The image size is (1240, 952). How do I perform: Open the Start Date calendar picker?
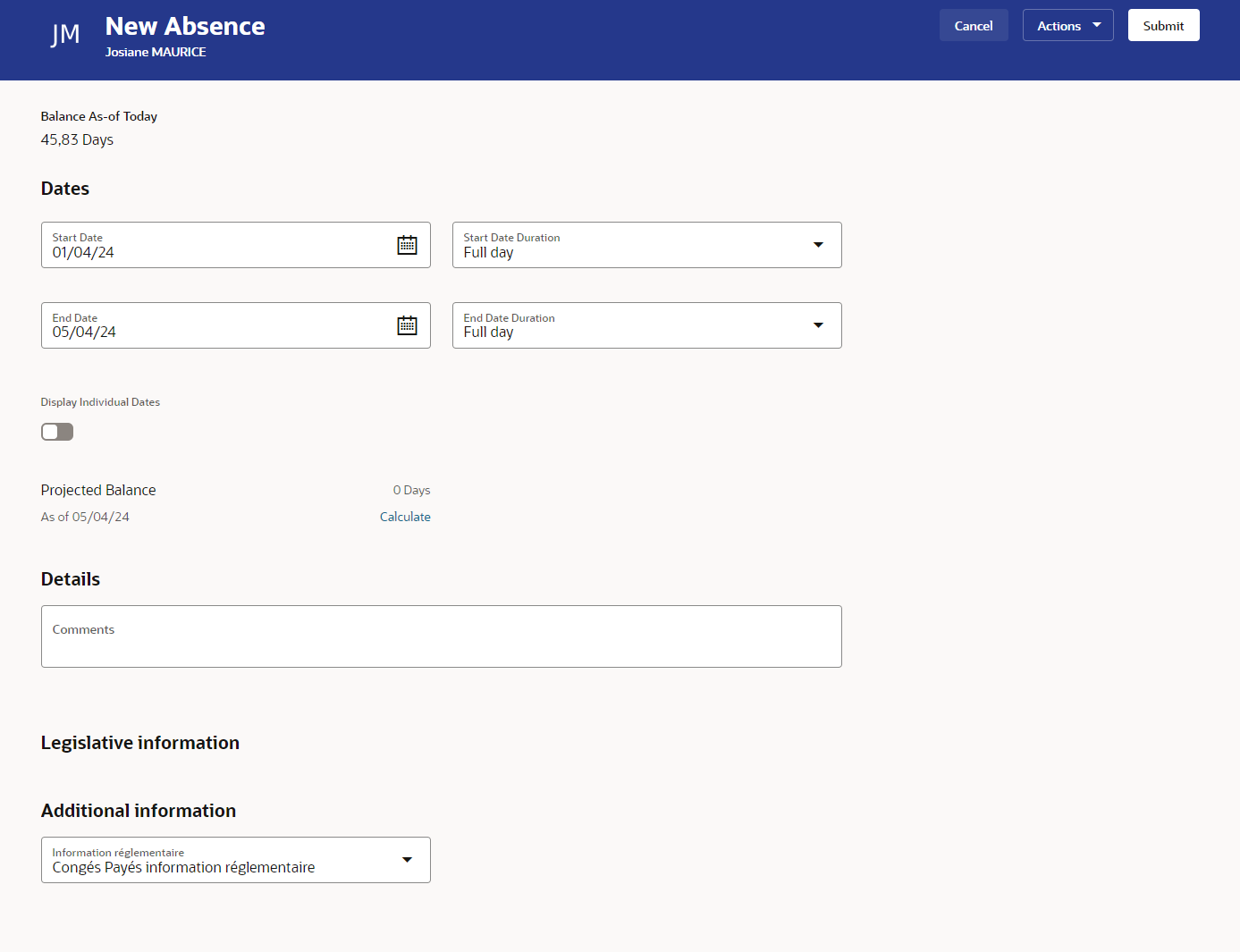[407, 244]
